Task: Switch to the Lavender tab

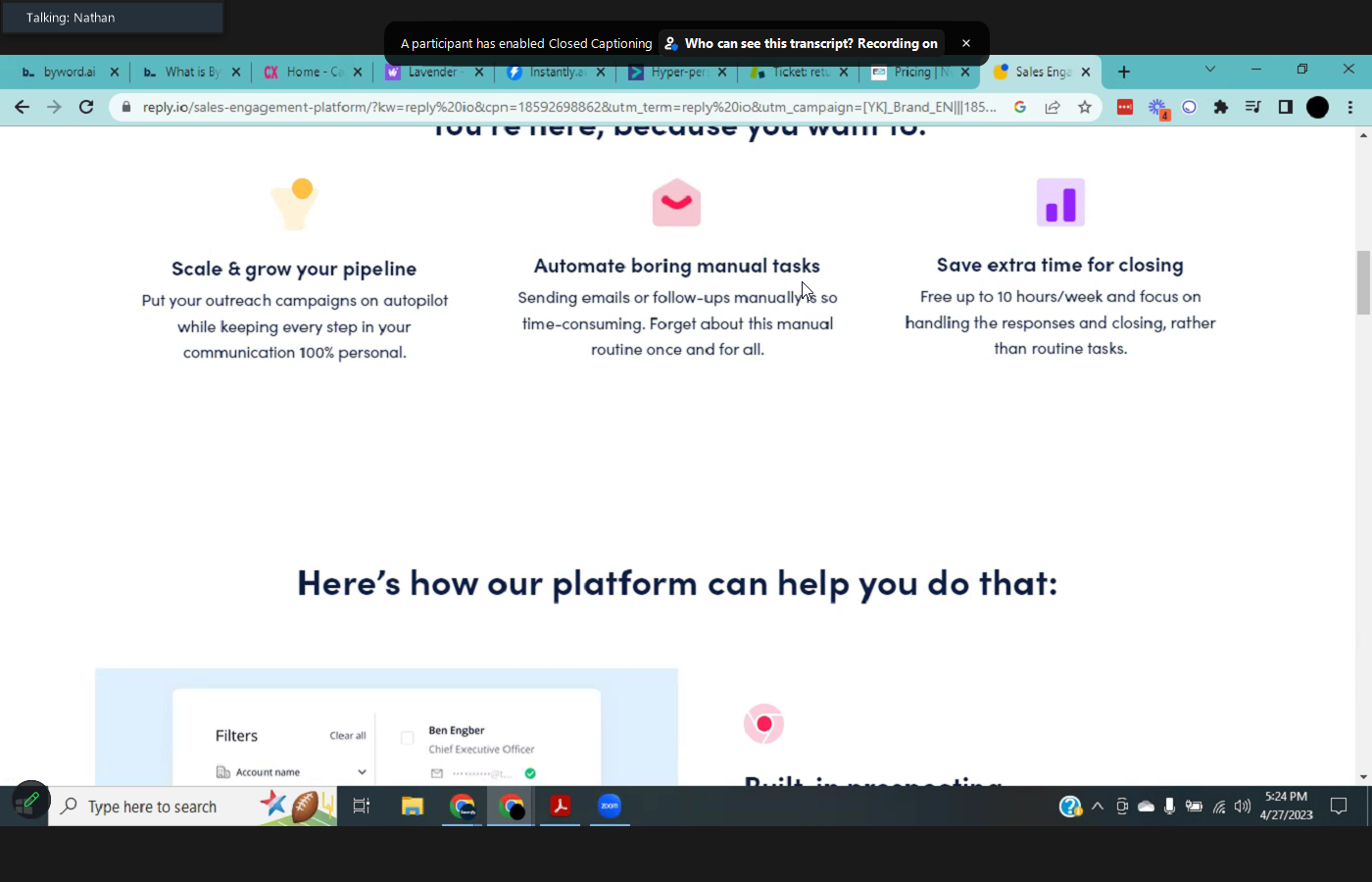Action: click(x=431, y=72)
